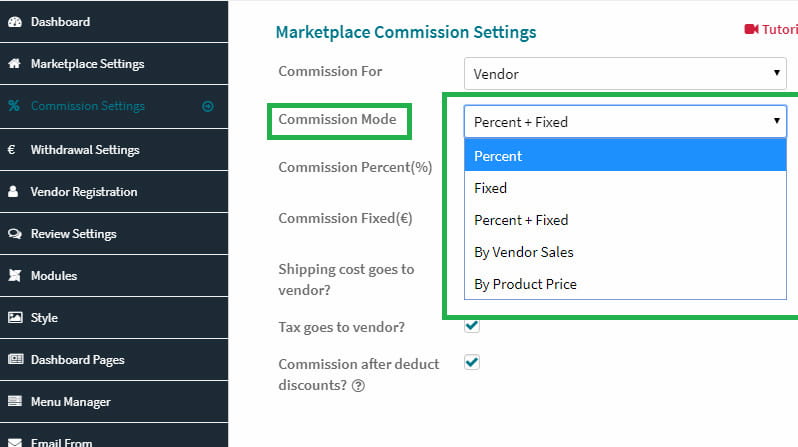Screen dimensions: 798x447
Task: Open Dashboard Pages menu item
Action: [x=114, y=360]
